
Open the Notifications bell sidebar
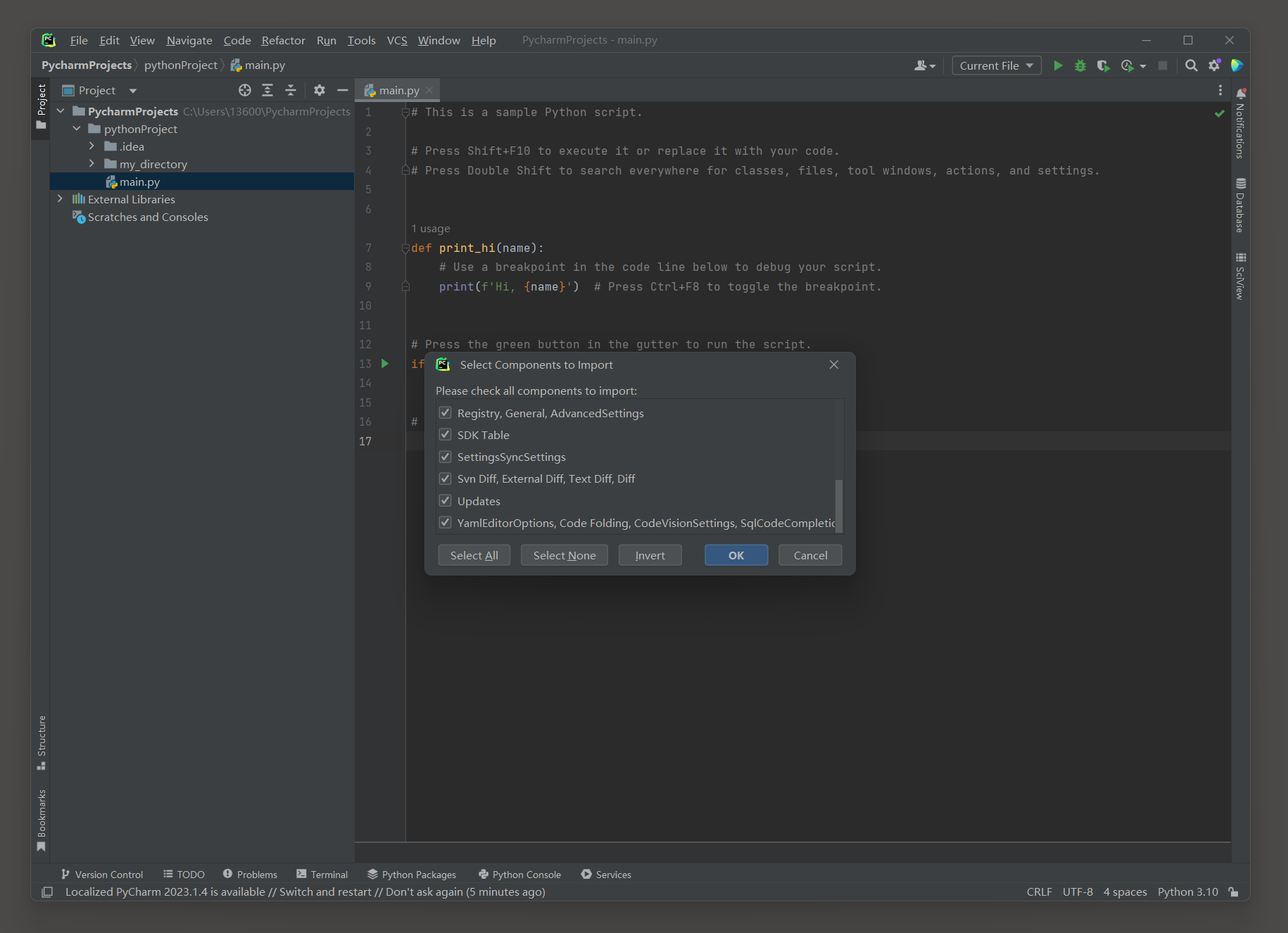click(1241, 123)
